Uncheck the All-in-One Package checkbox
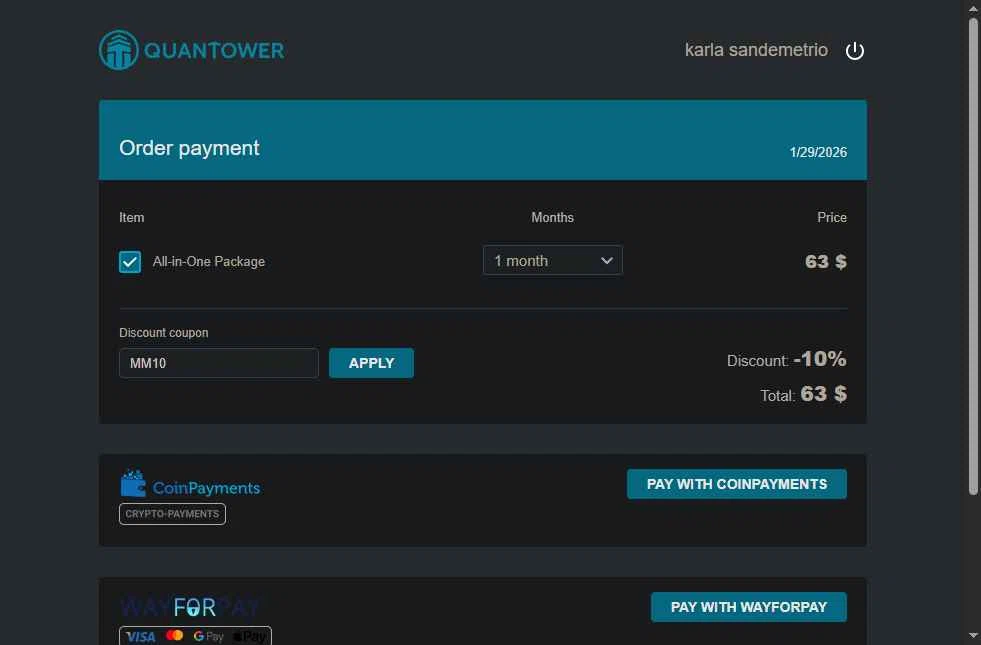This screenshot has width=981, height=645. coord(130,262)
